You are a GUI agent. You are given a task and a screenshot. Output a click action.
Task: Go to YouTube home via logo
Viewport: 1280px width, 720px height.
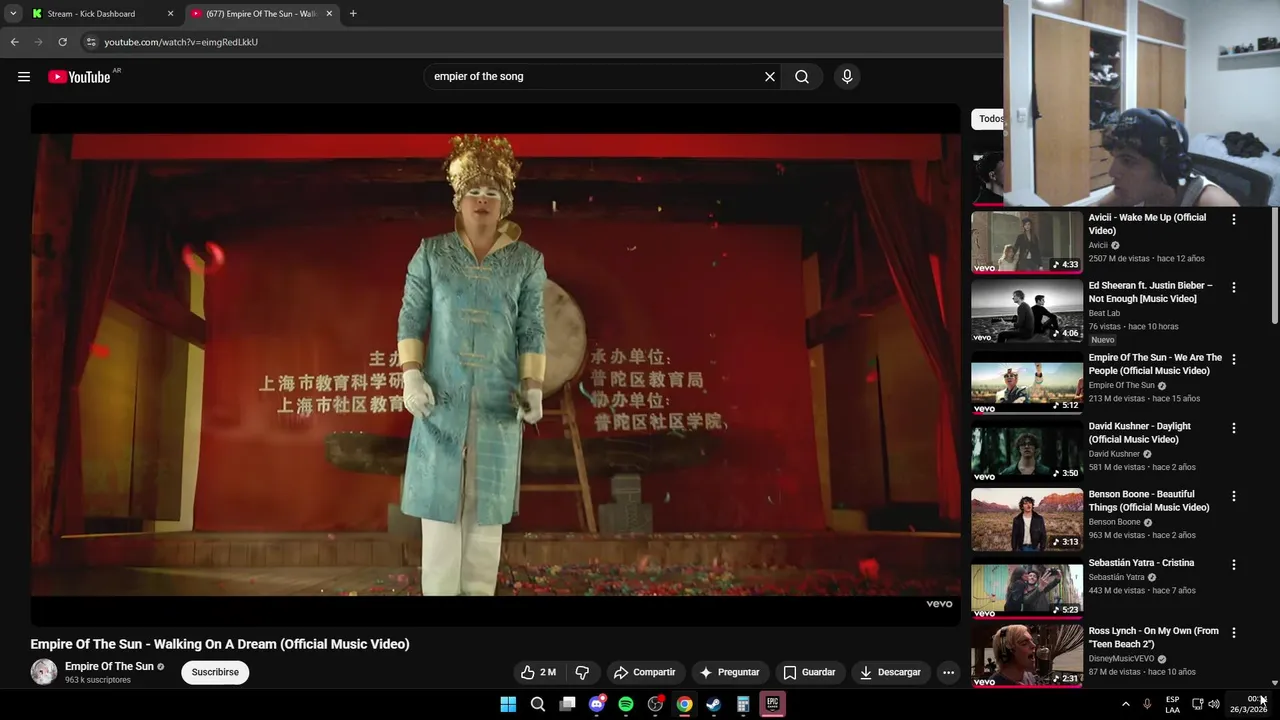[x=79, y=77]
